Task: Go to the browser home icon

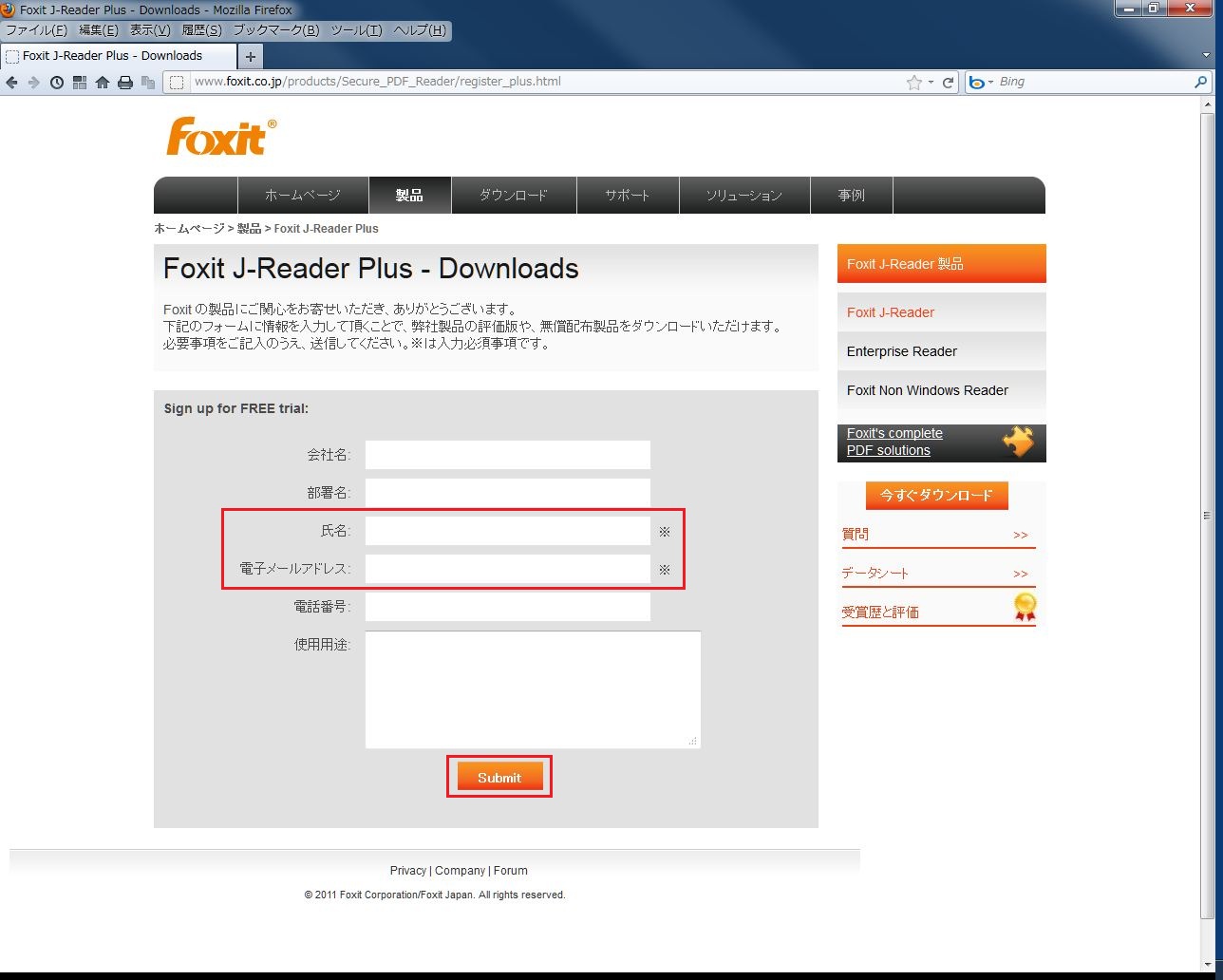Action: (103, 83)
